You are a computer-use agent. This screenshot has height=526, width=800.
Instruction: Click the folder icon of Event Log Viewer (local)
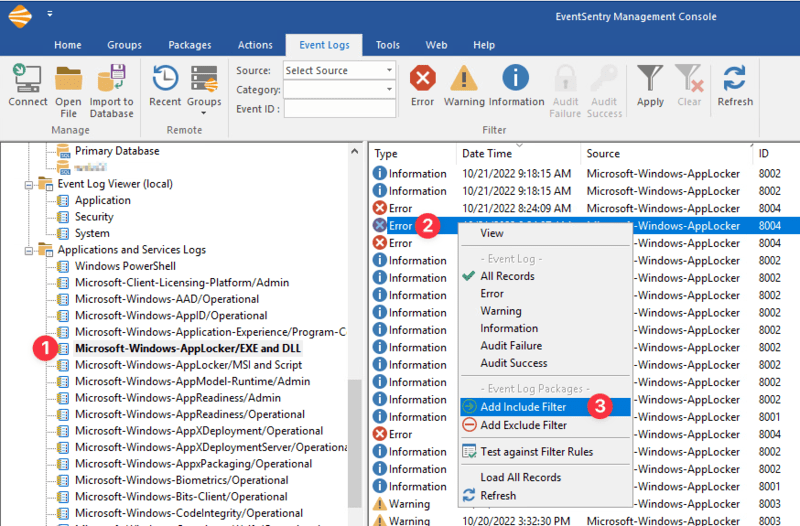pos(46,184)
